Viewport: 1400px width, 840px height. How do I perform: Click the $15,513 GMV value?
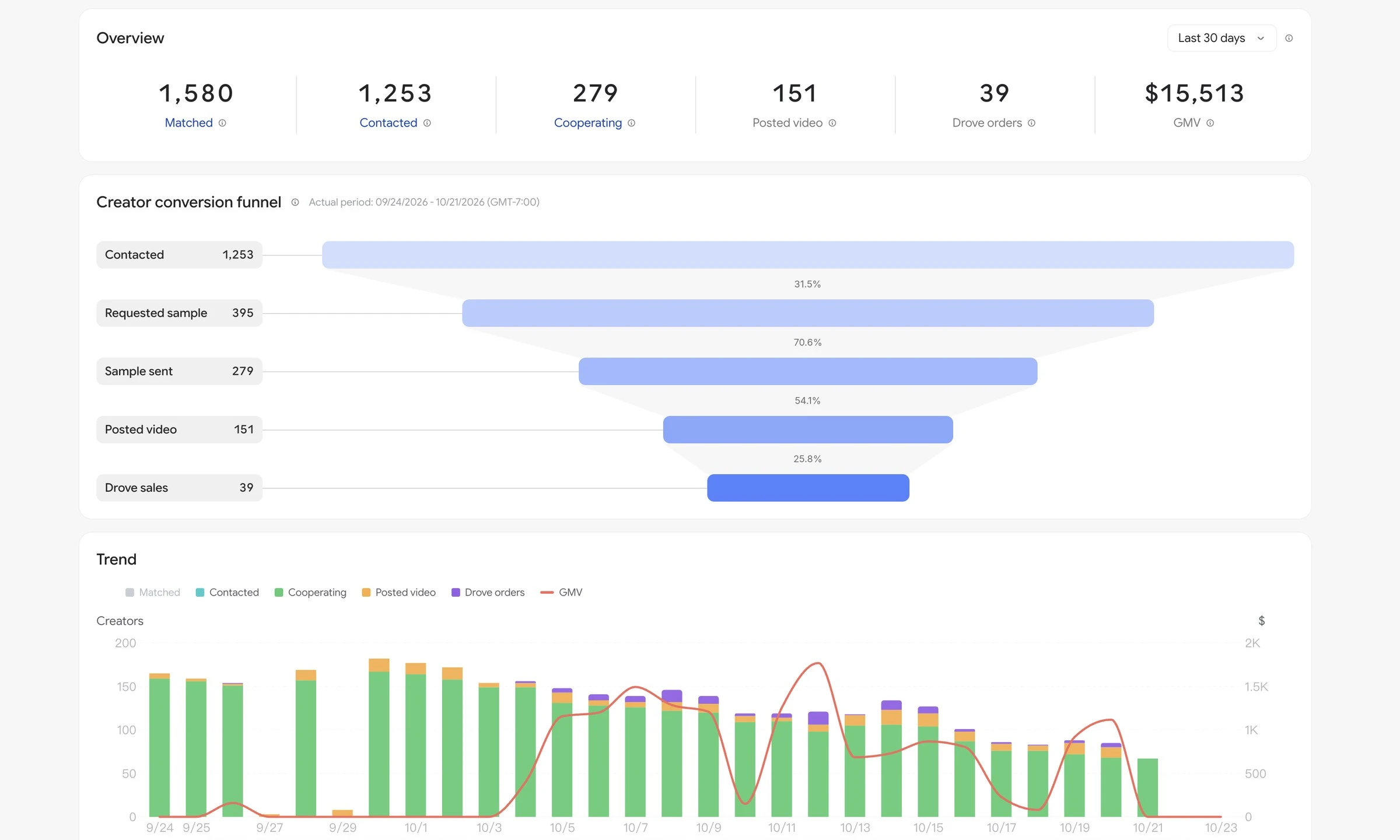1194,93
